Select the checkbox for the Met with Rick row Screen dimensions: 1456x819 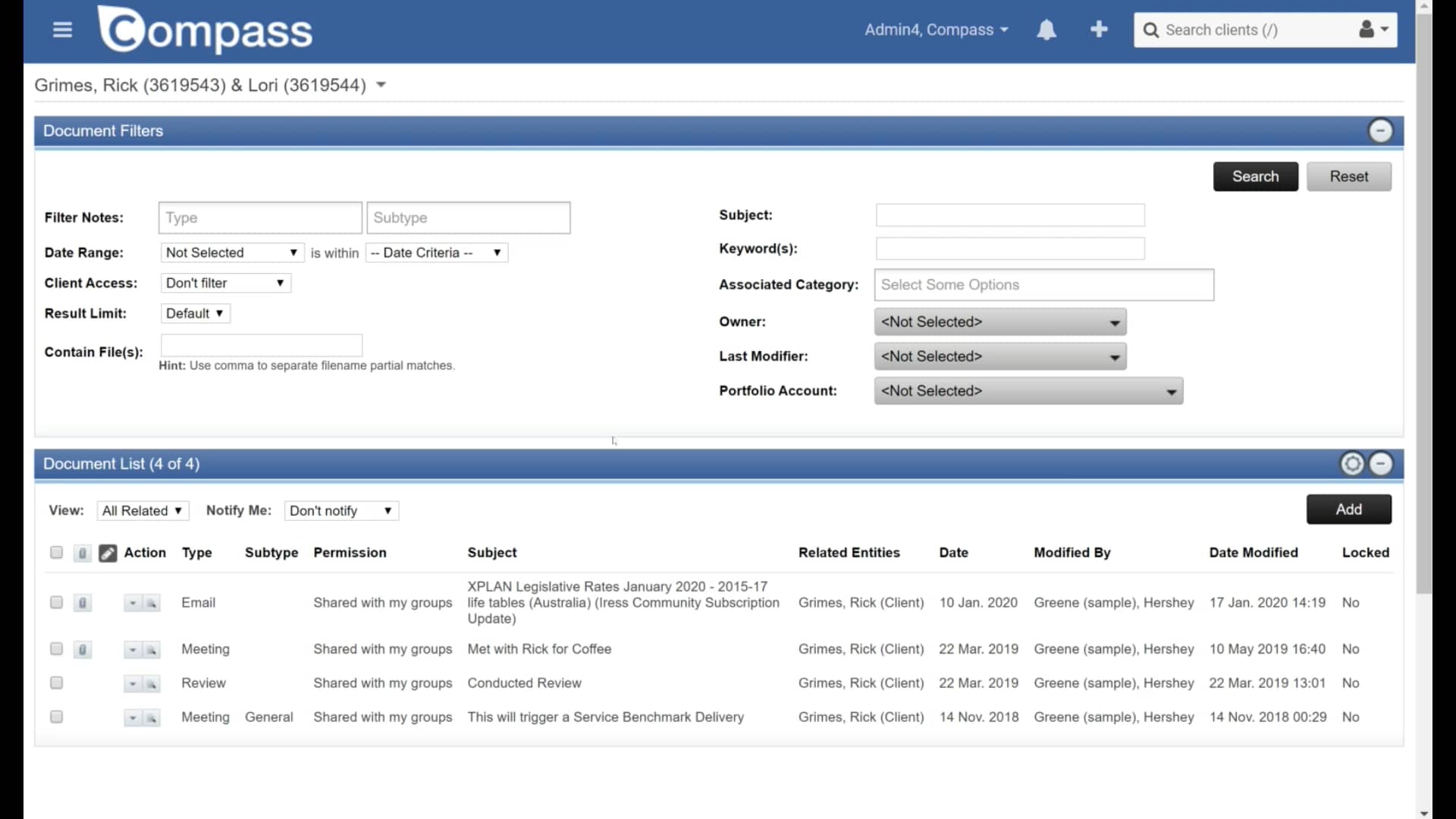[x=55, y=649]
